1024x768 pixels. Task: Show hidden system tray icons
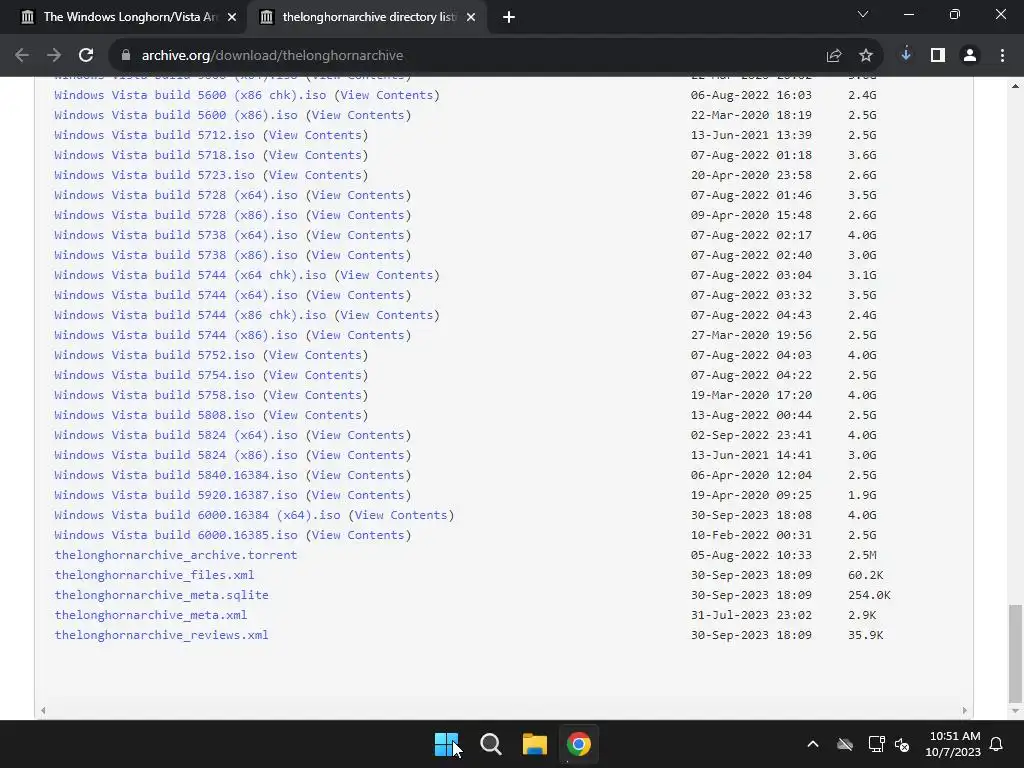click(x=812, y=744)
